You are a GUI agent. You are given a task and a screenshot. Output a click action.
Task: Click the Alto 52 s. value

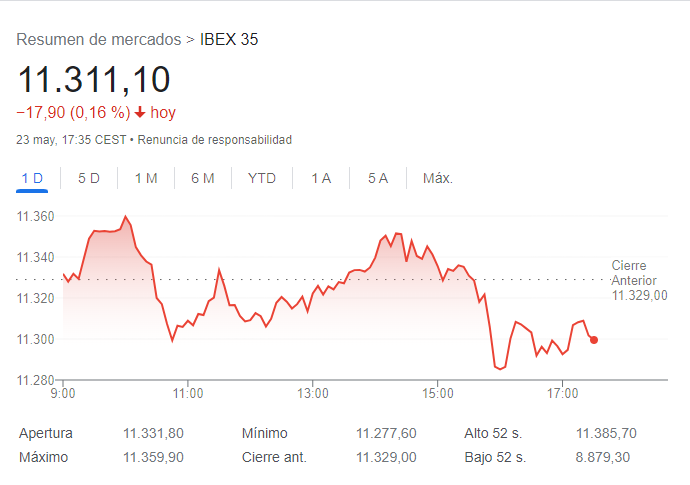[x=606, y=433]
